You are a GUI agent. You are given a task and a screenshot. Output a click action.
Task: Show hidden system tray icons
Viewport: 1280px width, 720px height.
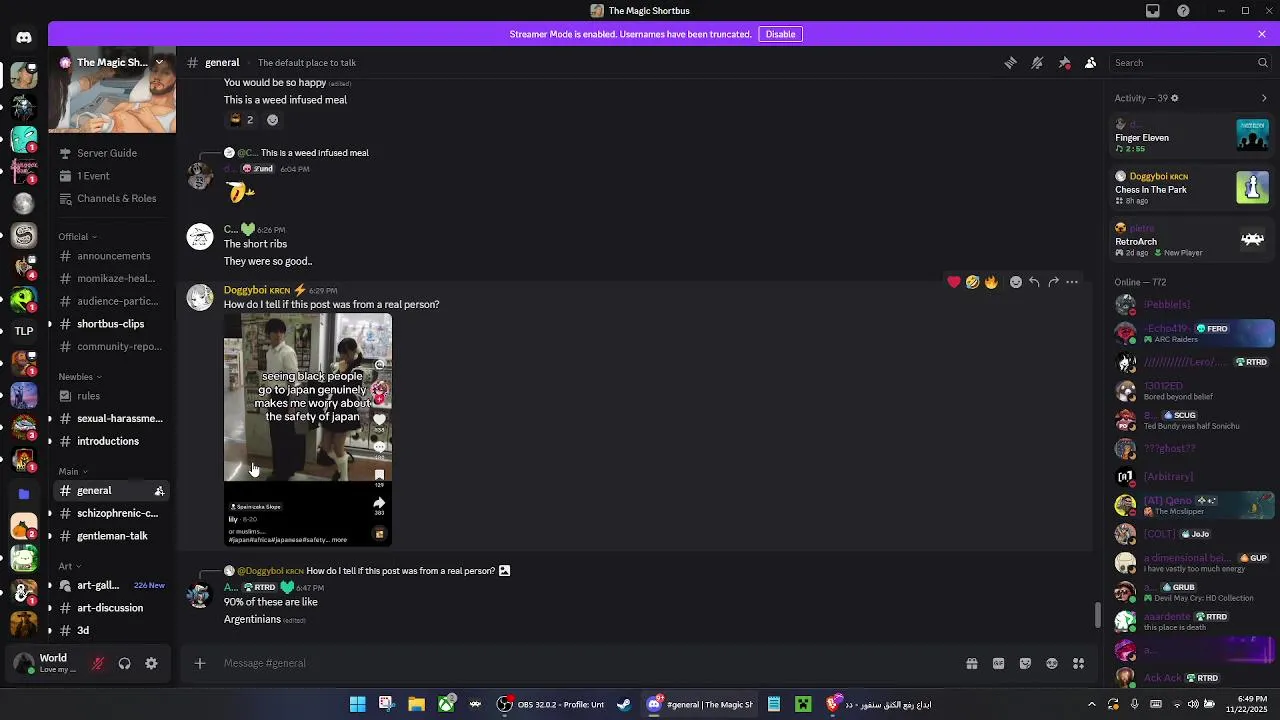pyautogui.click(x=1092, y=704)
